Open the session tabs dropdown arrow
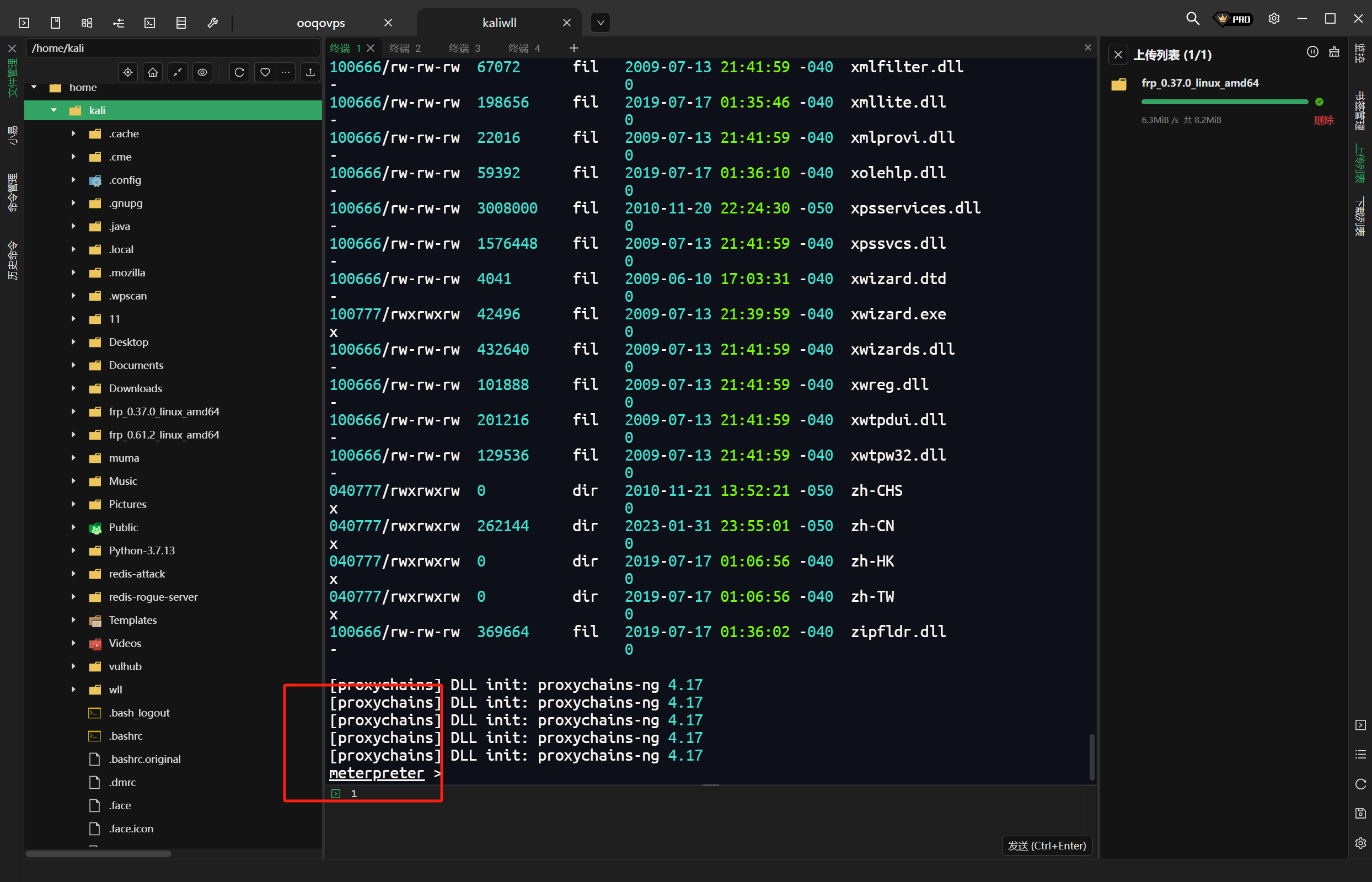The height and width of the screenshot is (882, 1372). [x=599, y=23]
